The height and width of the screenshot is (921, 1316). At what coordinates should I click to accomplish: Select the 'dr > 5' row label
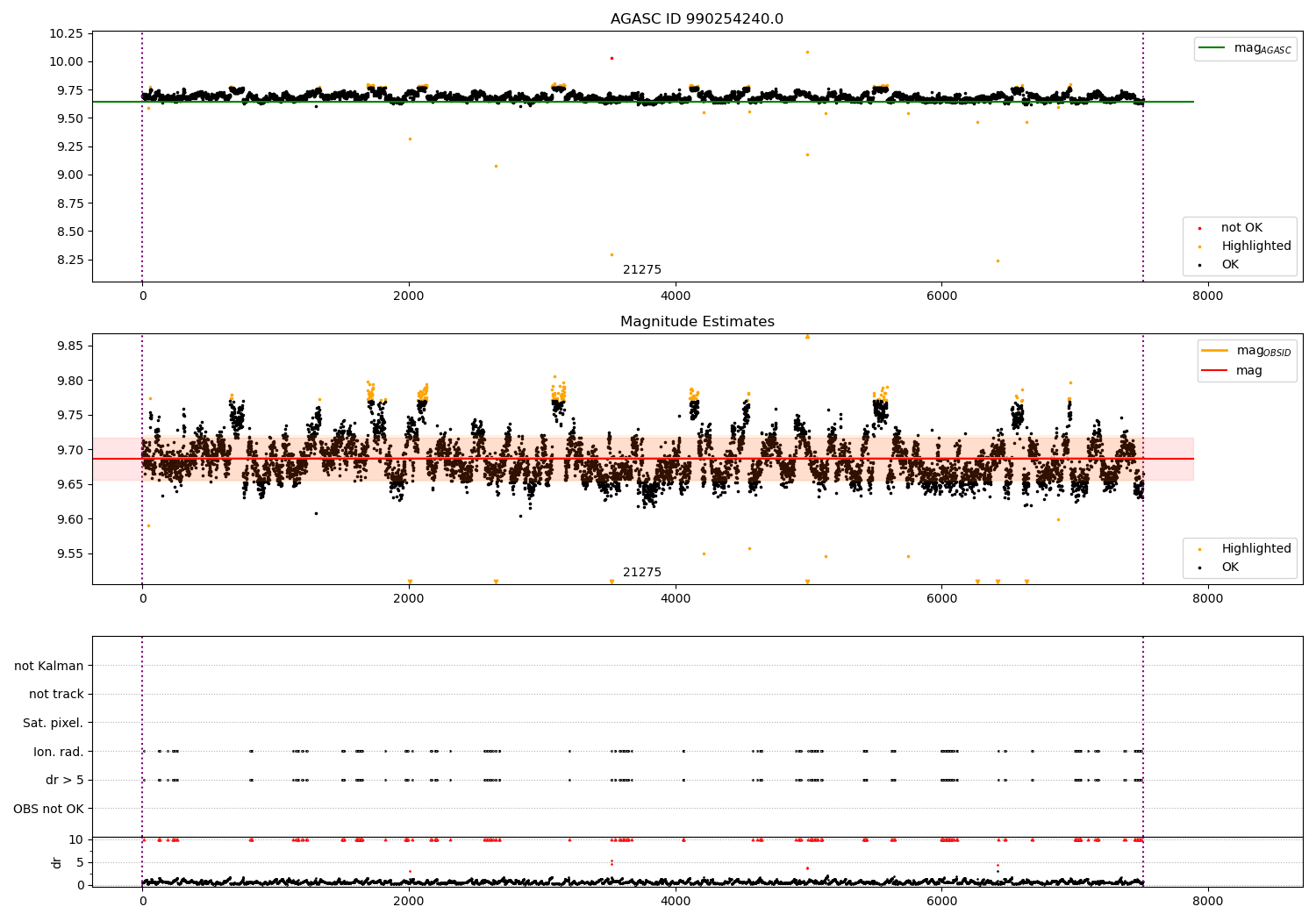point(64,780)
